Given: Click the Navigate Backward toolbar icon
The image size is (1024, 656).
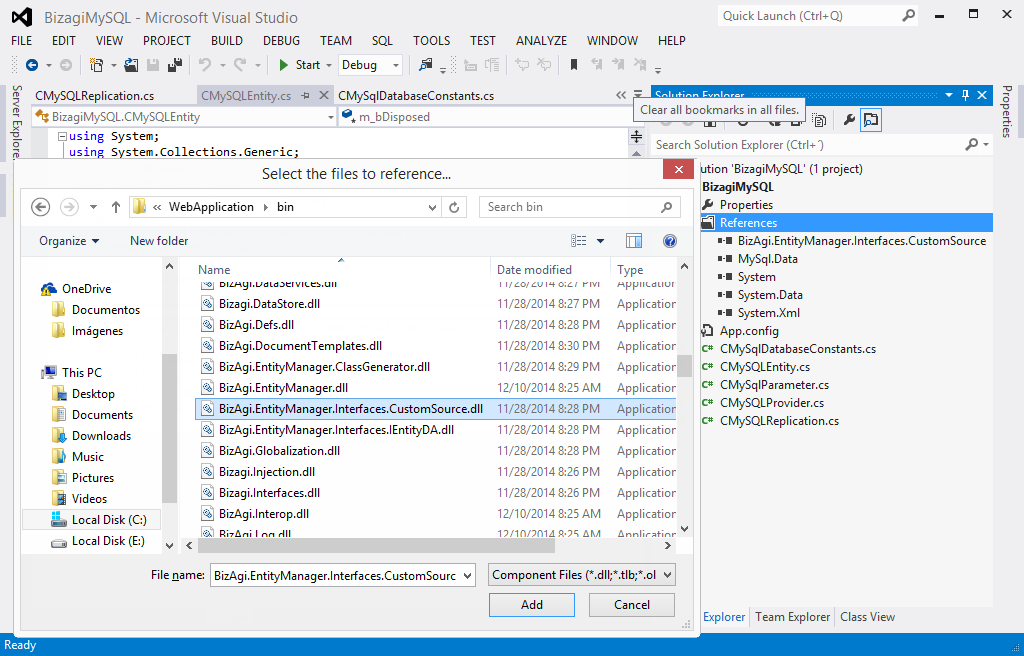Looking at the screenshot, I should (x=31, y=65).
